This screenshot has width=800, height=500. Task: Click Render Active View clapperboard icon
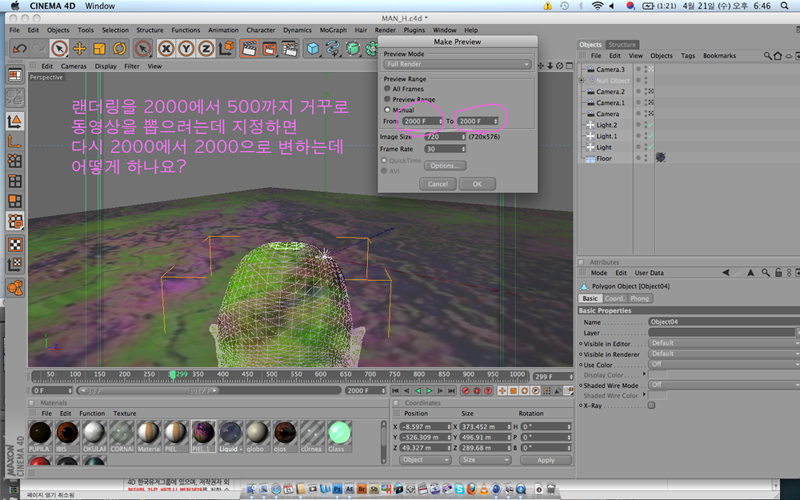(249, 48)
